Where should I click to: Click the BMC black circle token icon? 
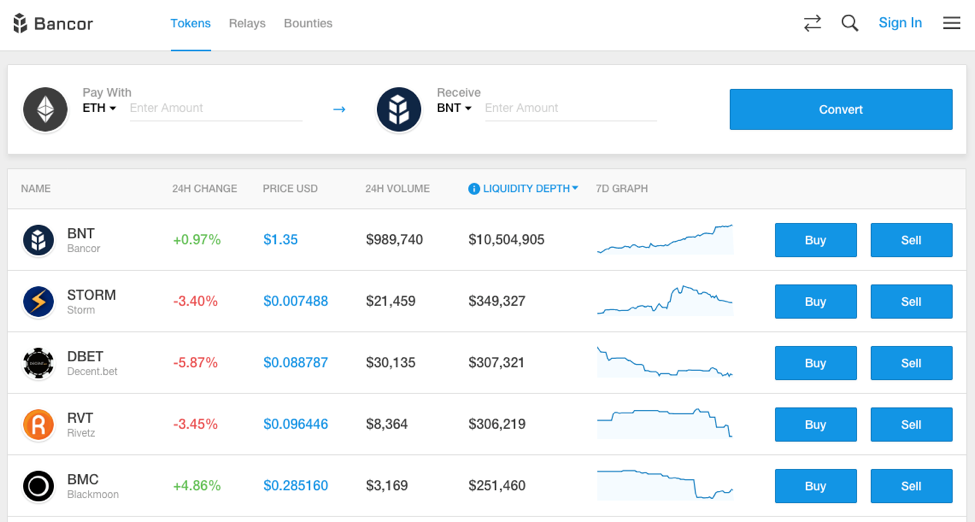pyautogui.click(x=39, y=487)
